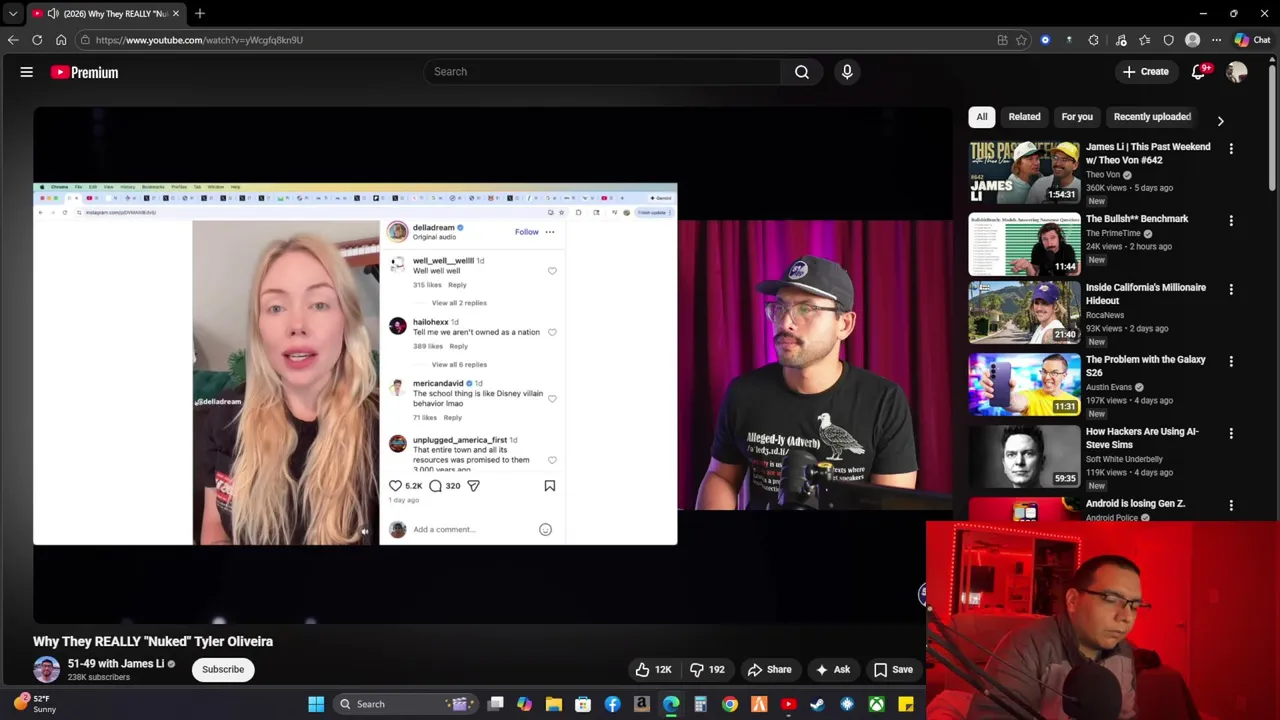Screen dimensions: 1280x720
Task: Open options for The Bullsh** Benchmark video
Action: [x=1231, y=221]
